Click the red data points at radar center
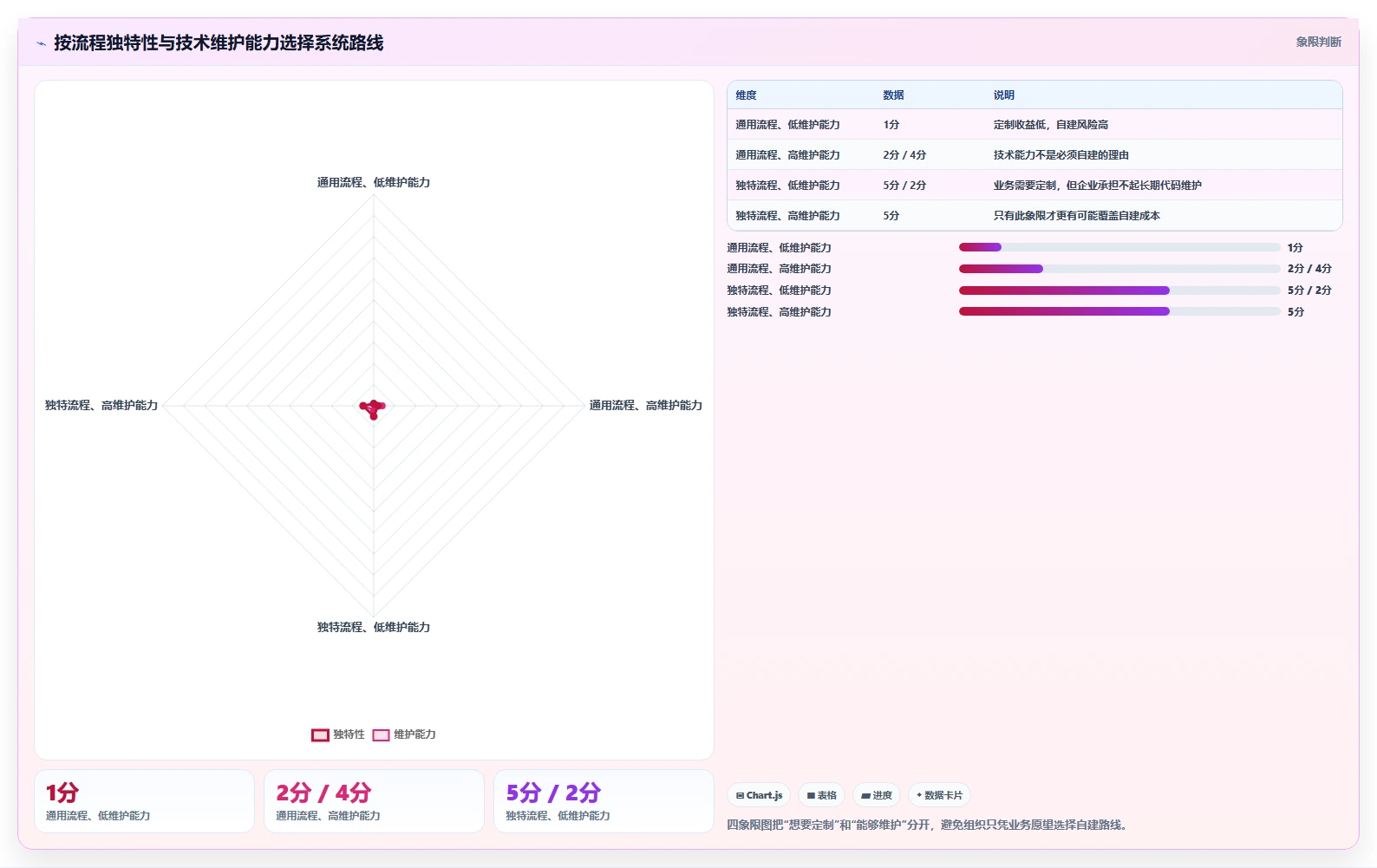 [x=373, y=408]
